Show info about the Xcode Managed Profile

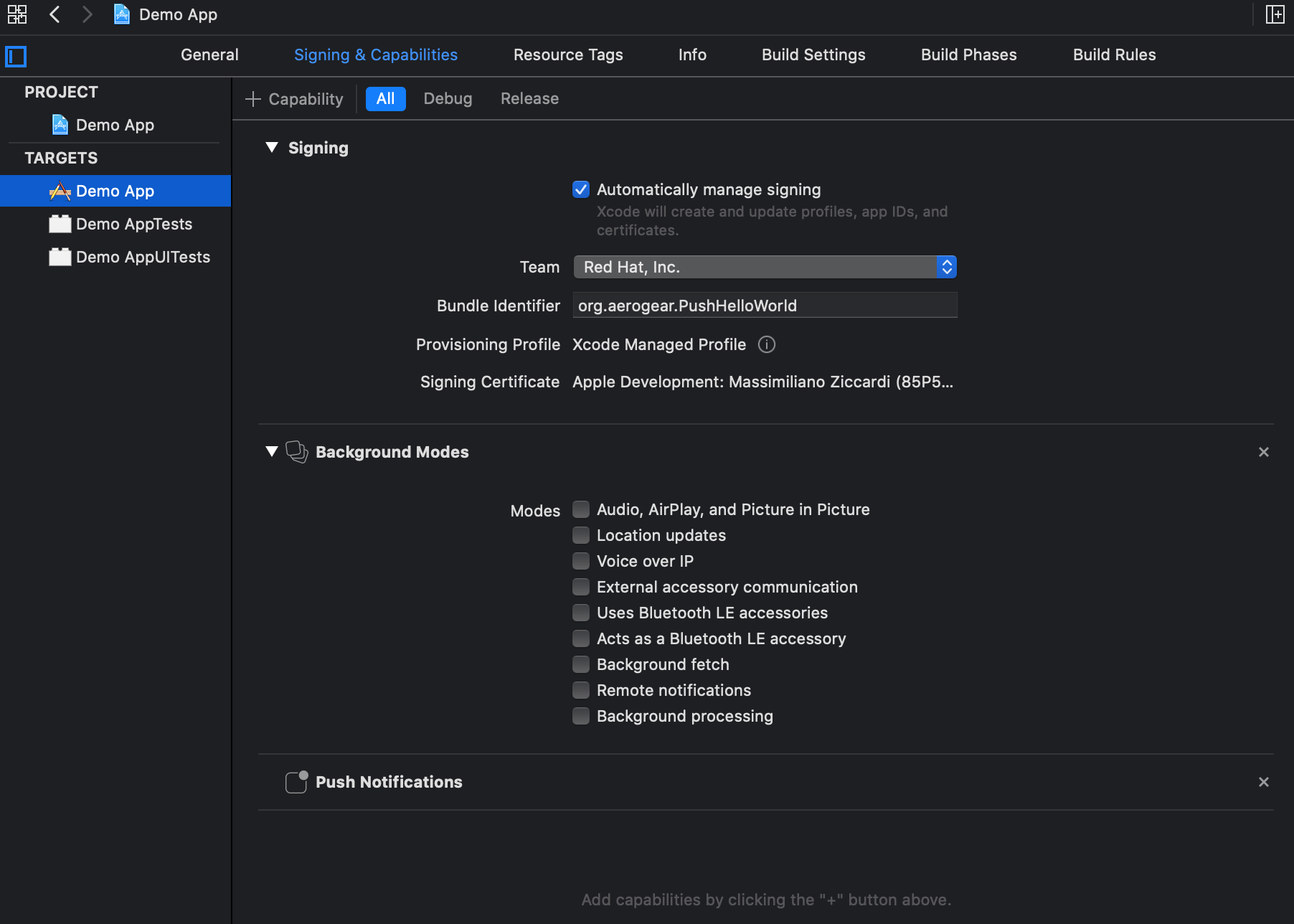767,344
